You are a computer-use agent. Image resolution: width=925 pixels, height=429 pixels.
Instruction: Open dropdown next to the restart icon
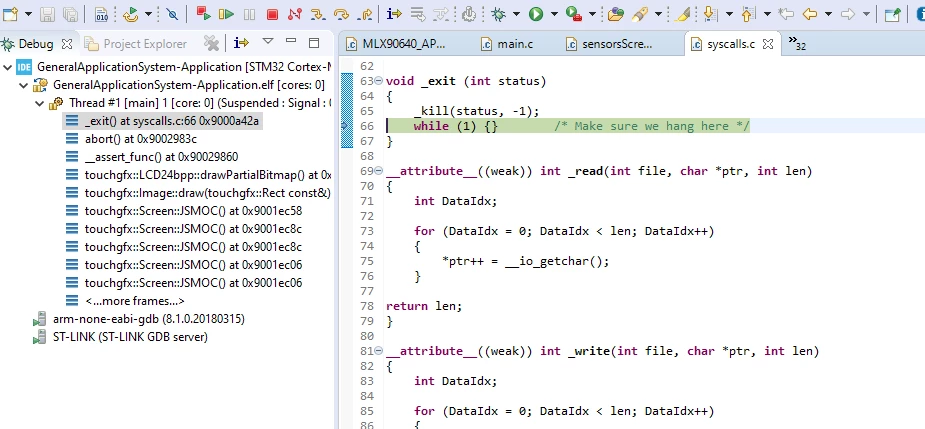point(148,14)
